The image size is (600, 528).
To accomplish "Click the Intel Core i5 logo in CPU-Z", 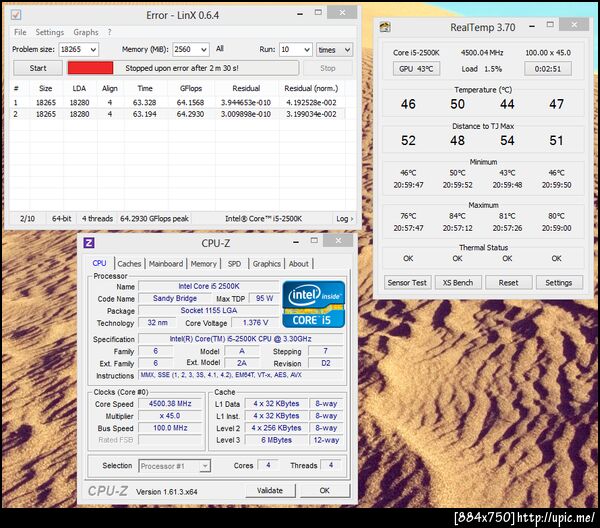I will tap(313, 305).
